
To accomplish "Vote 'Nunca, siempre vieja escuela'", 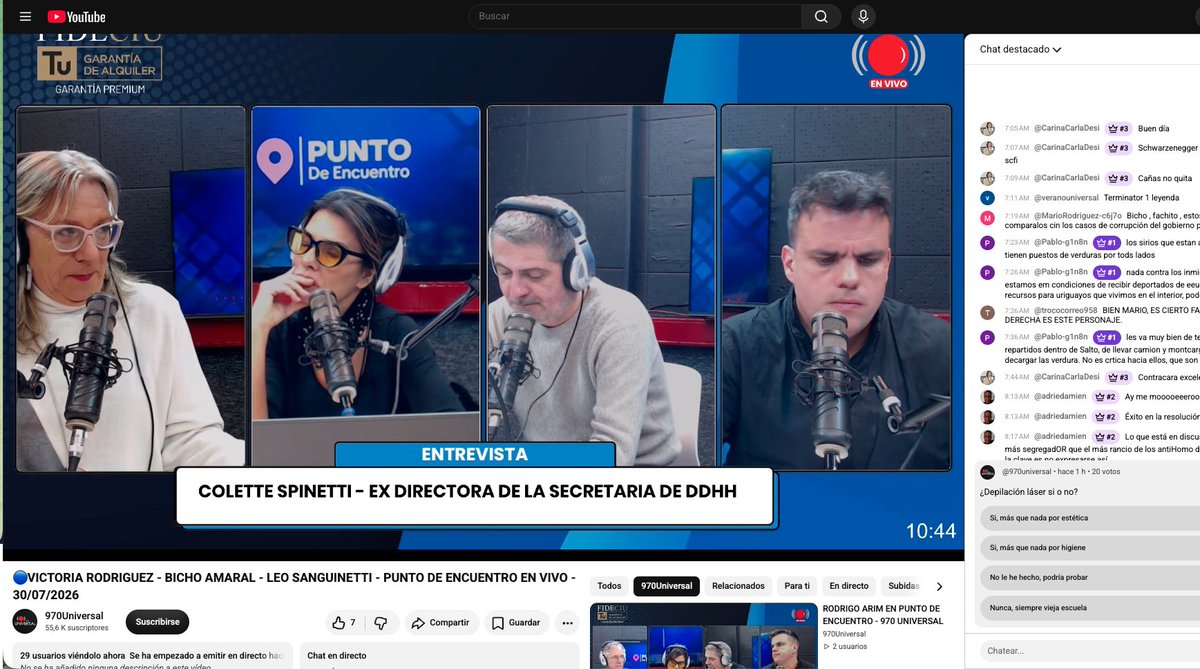I will 1088,608.
